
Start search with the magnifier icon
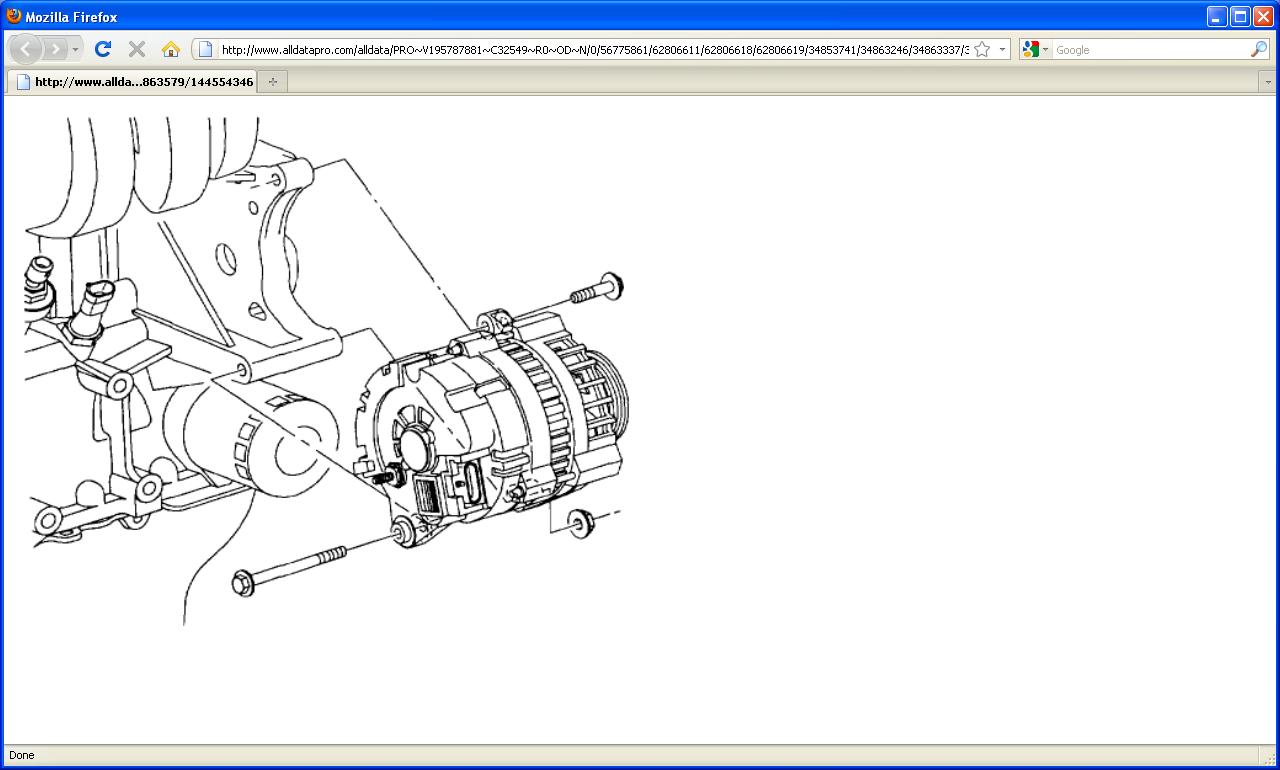pos(1259,49)
